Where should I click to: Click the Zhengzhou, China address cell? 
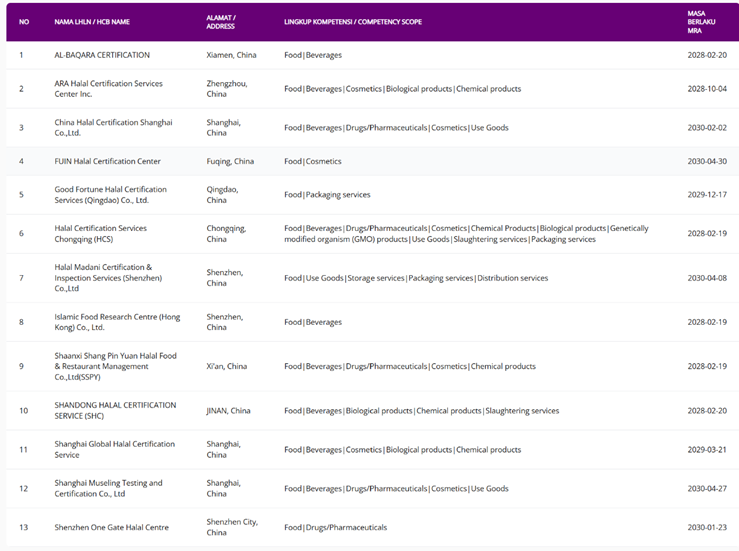click(227, 89)
